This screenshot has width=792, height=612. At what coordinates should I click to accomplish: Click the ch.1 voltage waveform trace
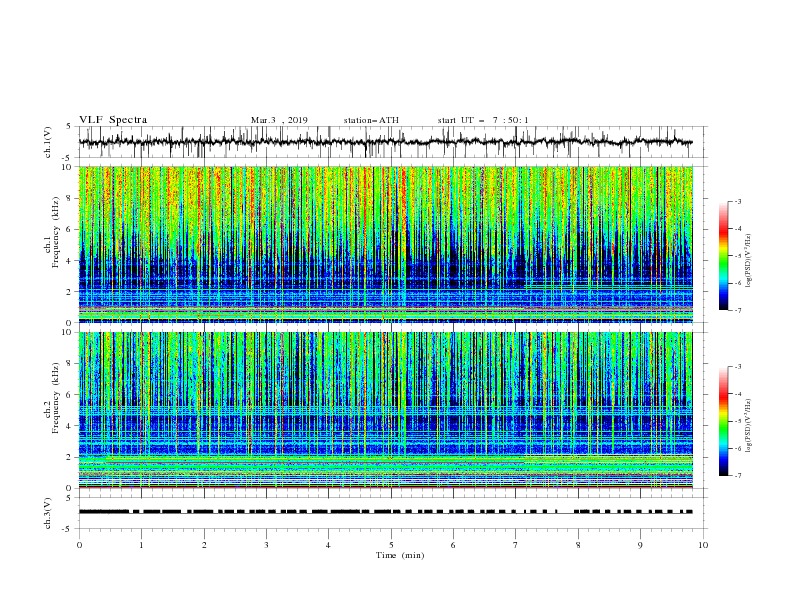[x=386, y=142]
